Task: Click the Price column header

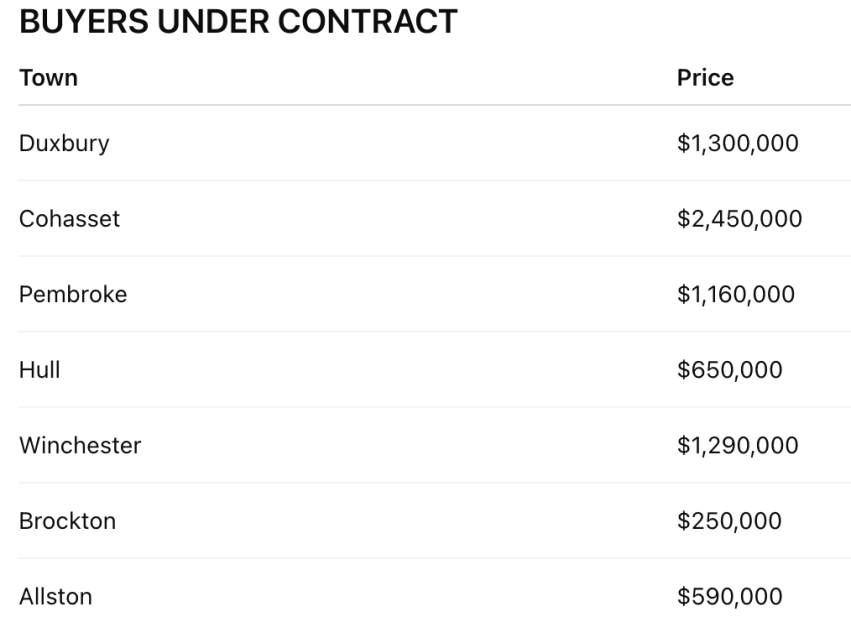Action: [705, 78]
